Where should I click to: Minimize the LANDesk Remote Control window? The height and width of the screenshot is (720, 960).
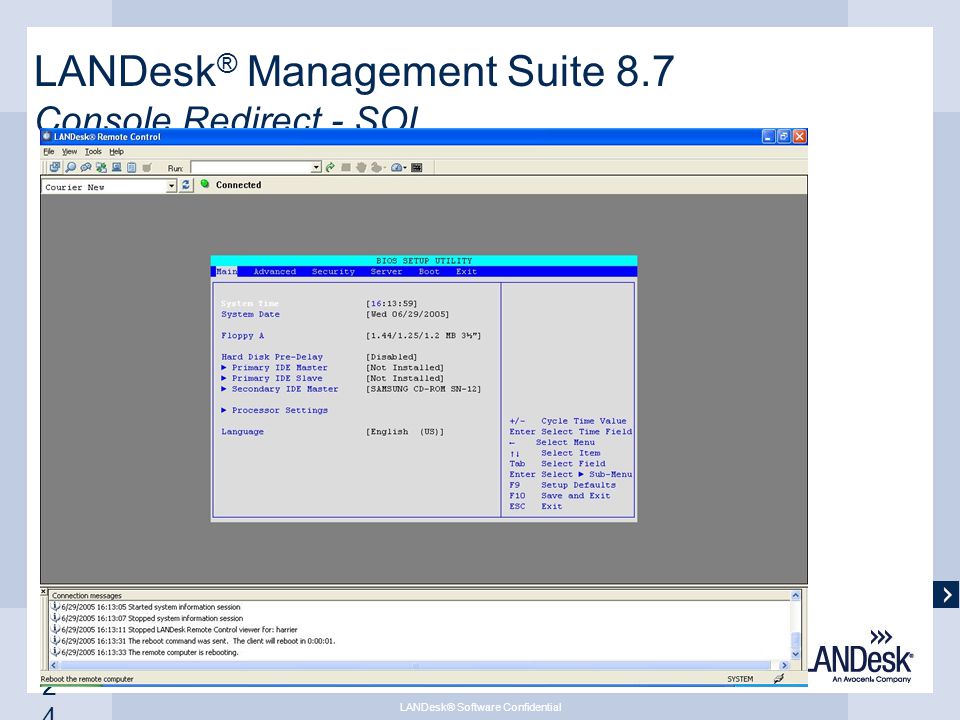click(x=768, y=136)
